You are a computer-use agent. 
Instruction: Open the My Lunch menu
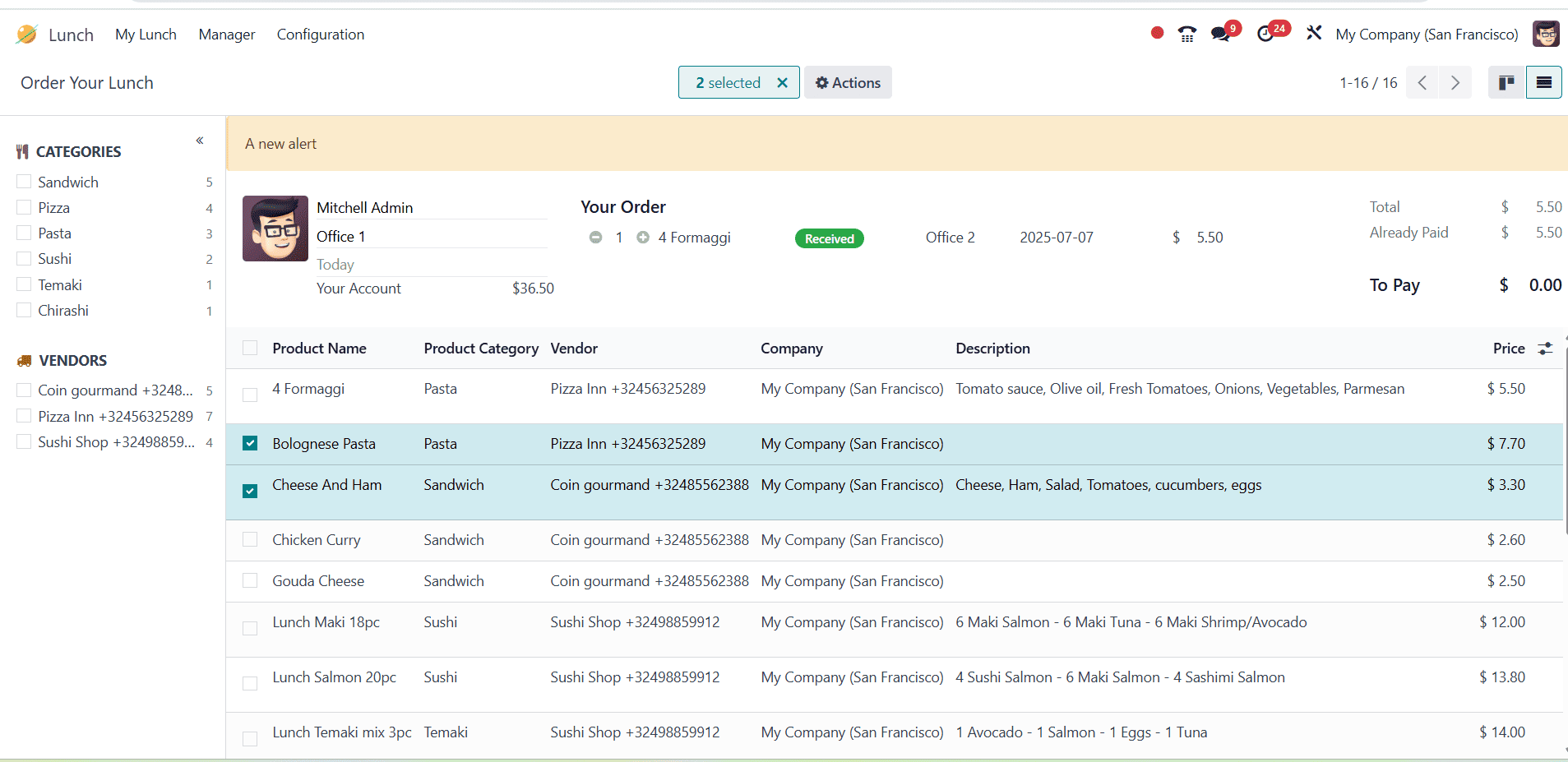click(146, 35)
